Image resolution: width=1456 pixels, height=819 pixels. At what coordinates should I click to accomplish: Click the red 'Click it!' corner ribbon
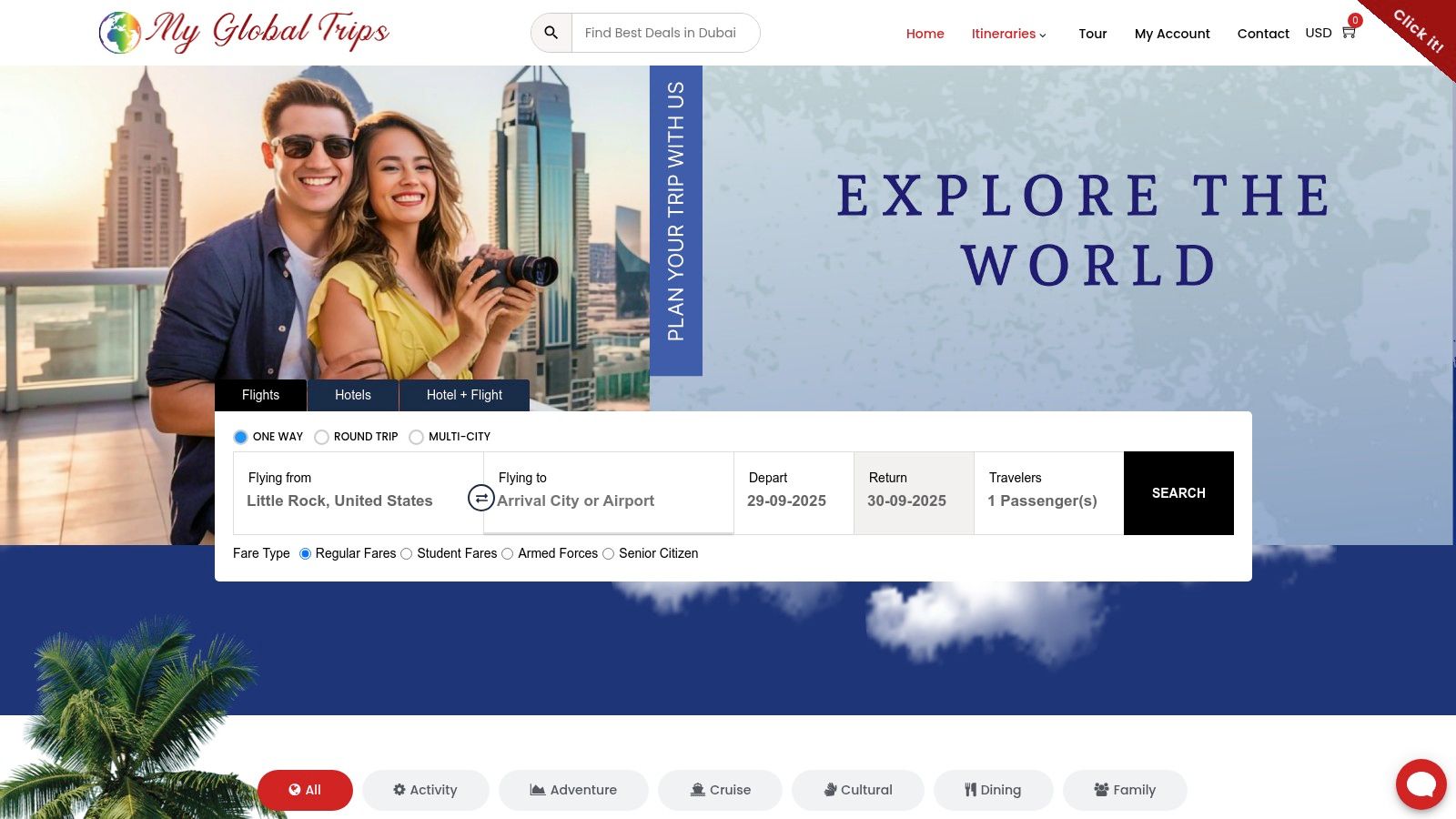pos(1416,32)
